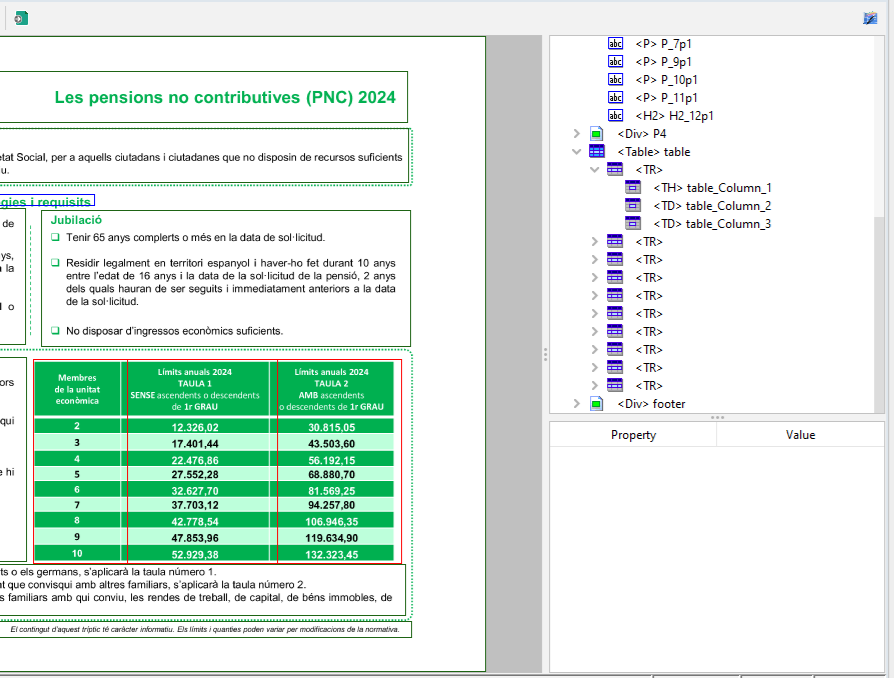
Task: Click the Property column header
Action: point(633,434)
